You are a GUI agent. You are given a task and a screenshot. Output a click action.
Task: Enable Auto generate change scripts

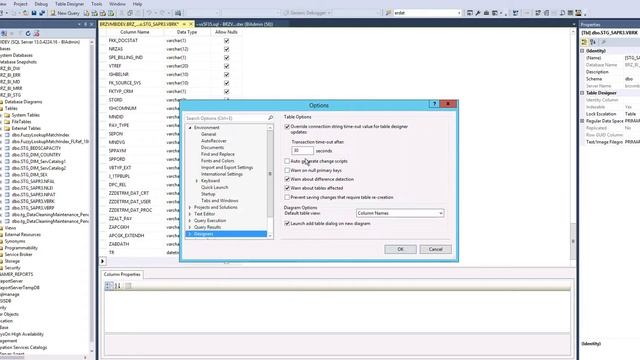[287, 161]
